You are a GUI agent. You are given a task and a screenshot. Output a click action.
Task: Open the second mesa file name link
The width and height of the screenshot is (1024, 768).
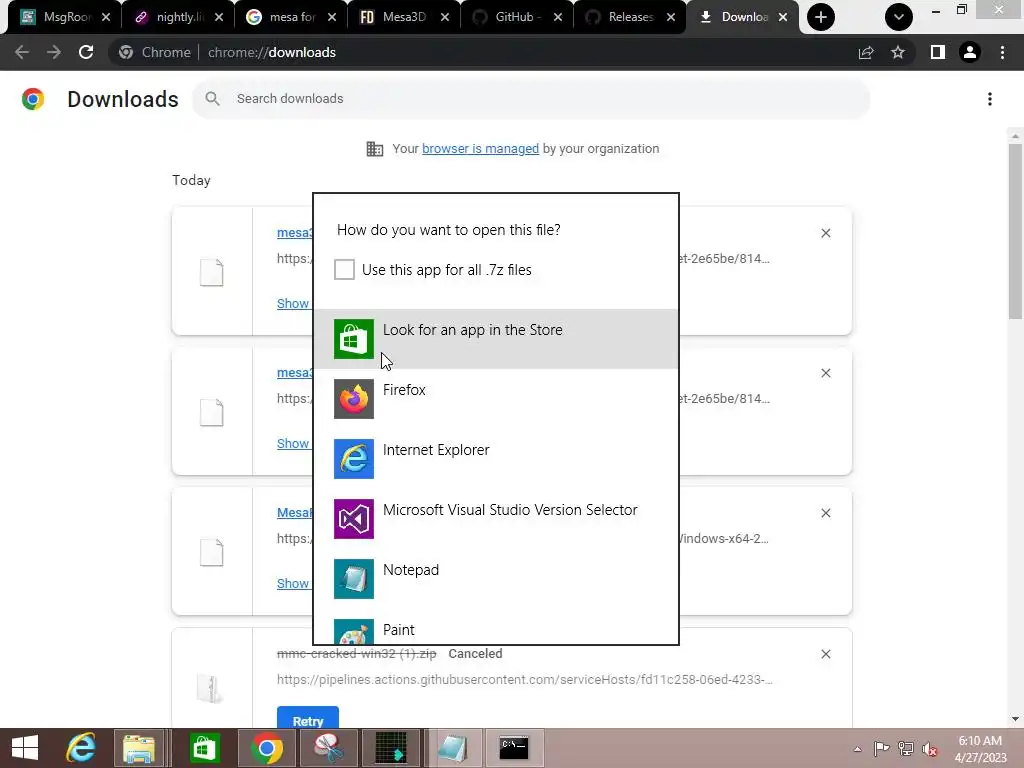pyautogui.click(x=295, y=372)
